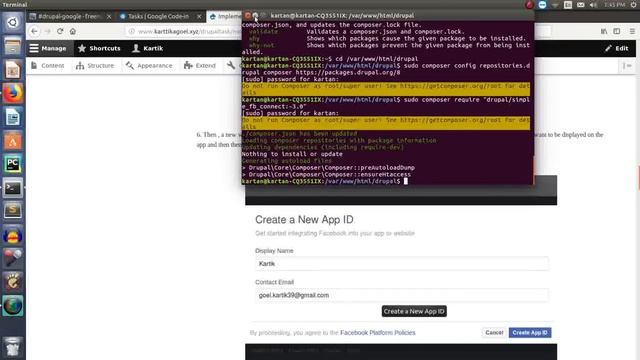The image size is (640, 360).
Task: Open the mail indicator in top panel
Action: click(580, 4)
